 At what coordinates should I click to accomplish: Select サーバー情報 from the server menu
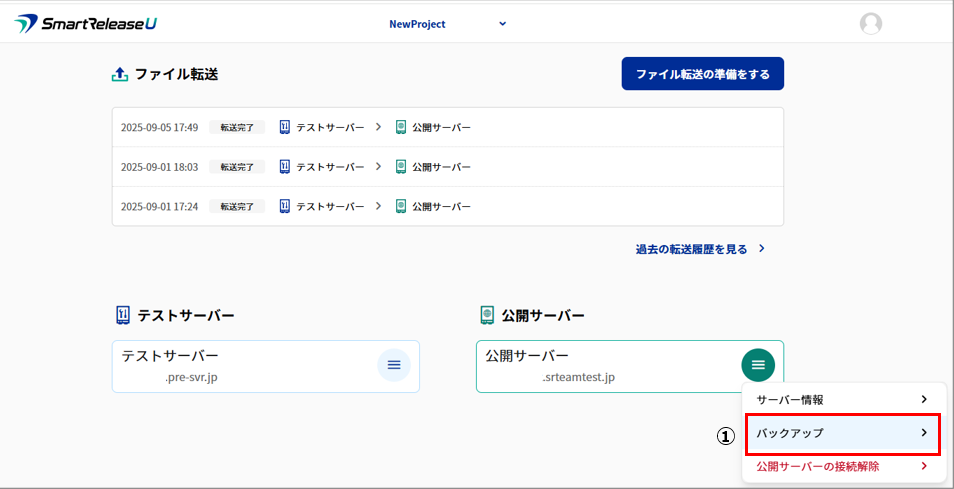[790, 399]
